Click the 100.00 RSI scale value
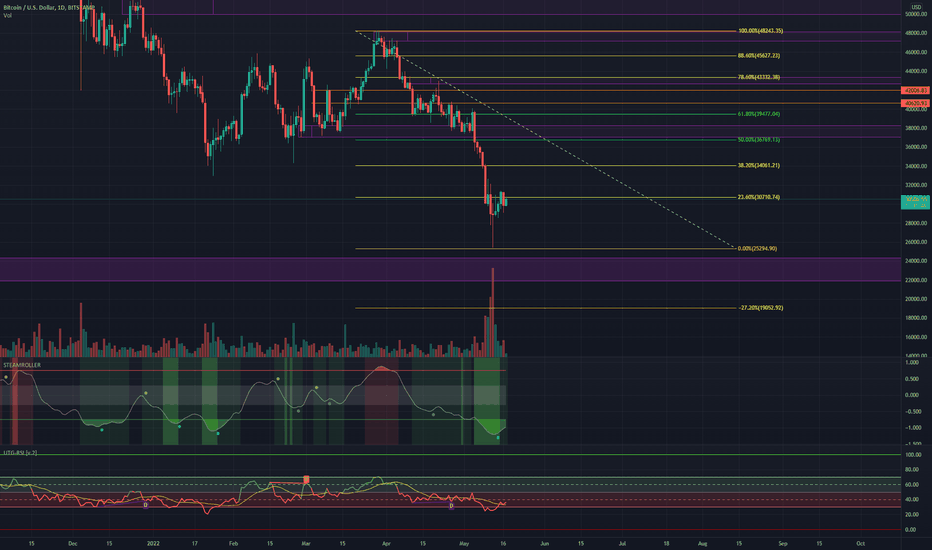 pyautogui.click(x=914, y=455)
